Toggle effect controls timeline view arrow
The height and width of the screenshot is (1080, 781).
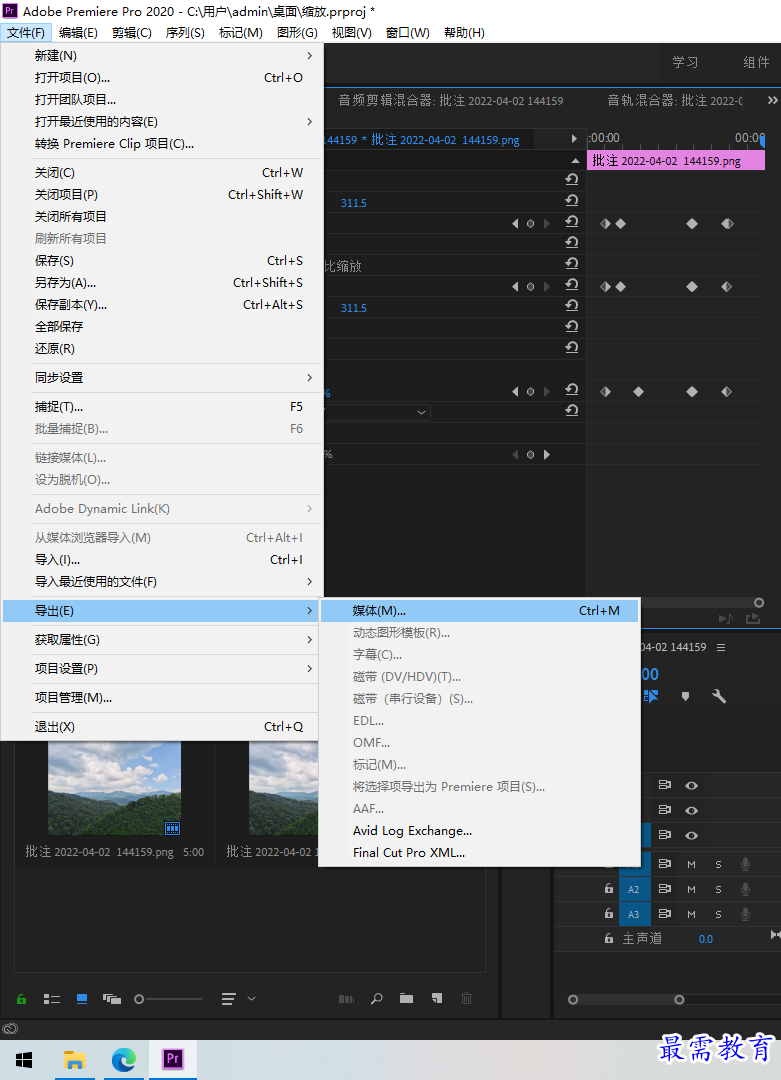[x=574, y=138]
